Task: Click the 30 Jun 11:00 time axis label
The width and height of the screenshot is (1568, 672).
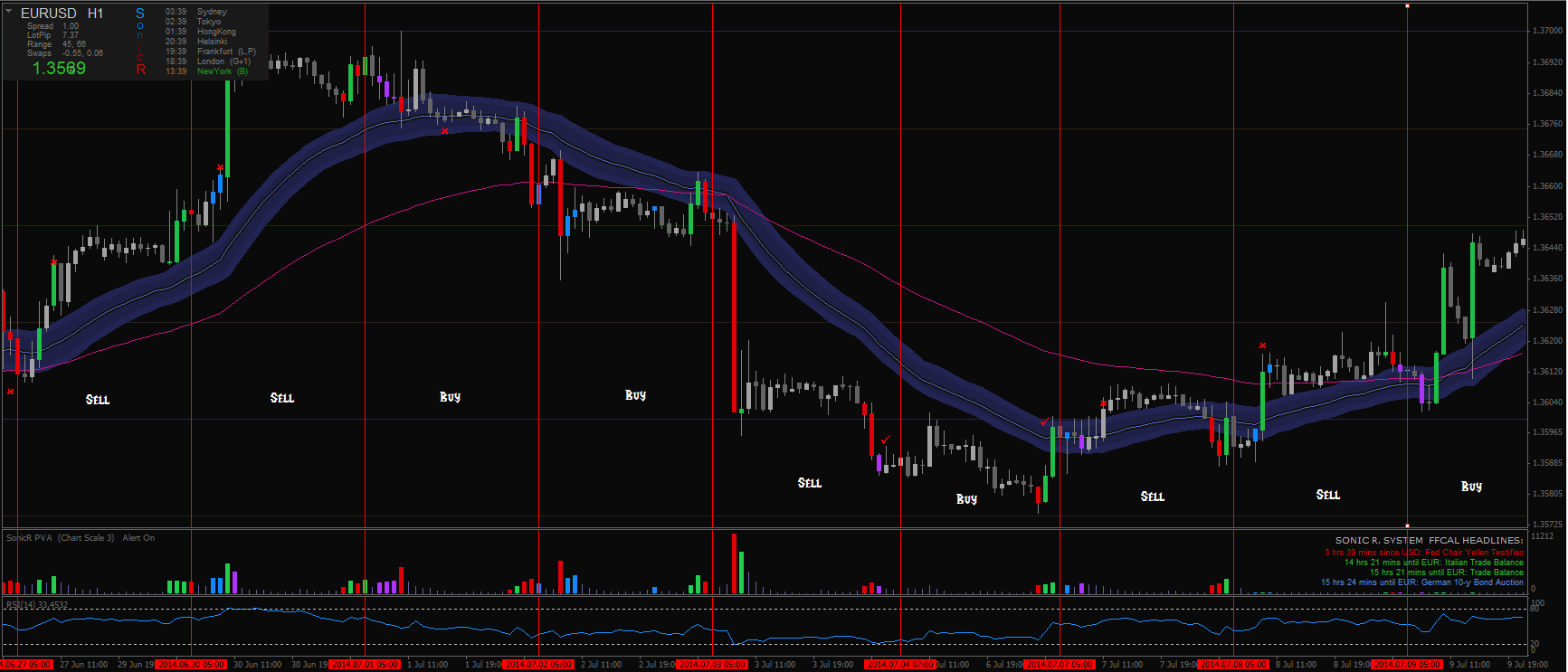Action: tap(258, 665)
